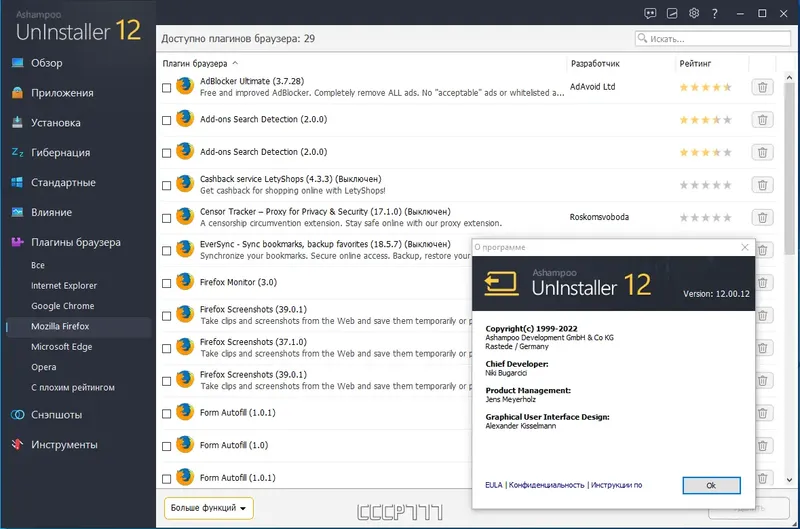Viewport: 800px width, 529px height.
Task: Click the search magnifier icon
Action: [642, 38]
